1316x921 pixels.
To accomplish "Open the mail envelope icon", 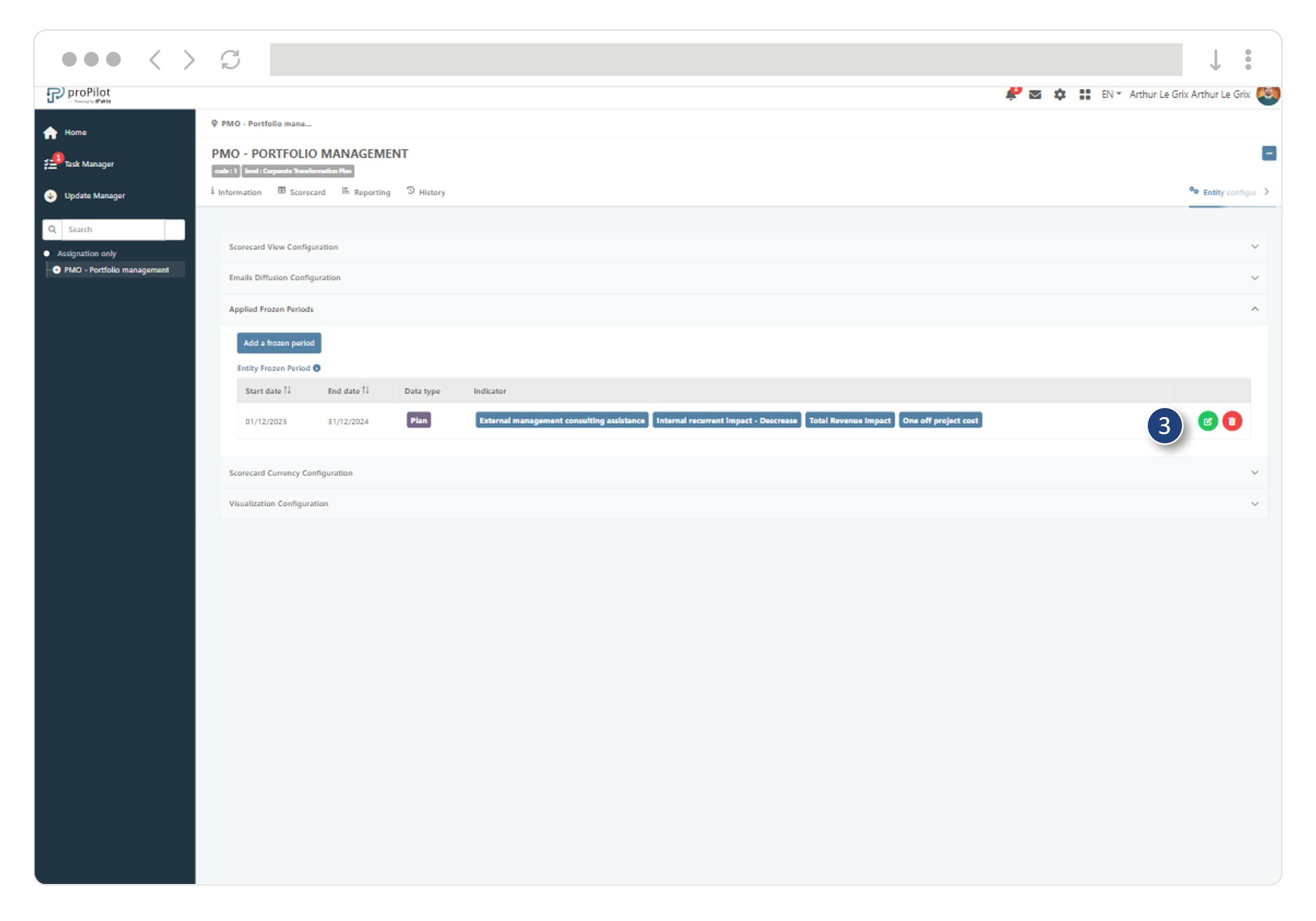I will pyautogui.click(x=1035, y=95).
